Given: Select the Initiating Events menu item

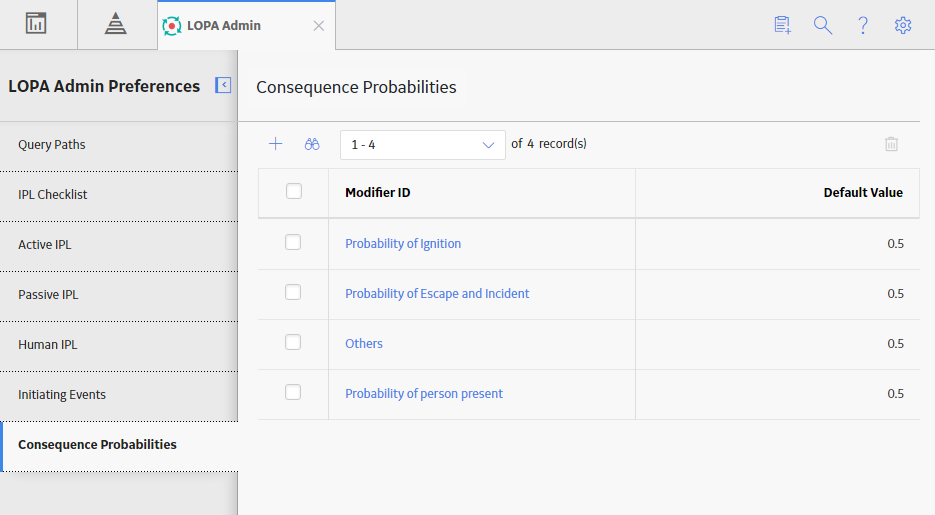Looking at the screenshot, I should [119, 395].
